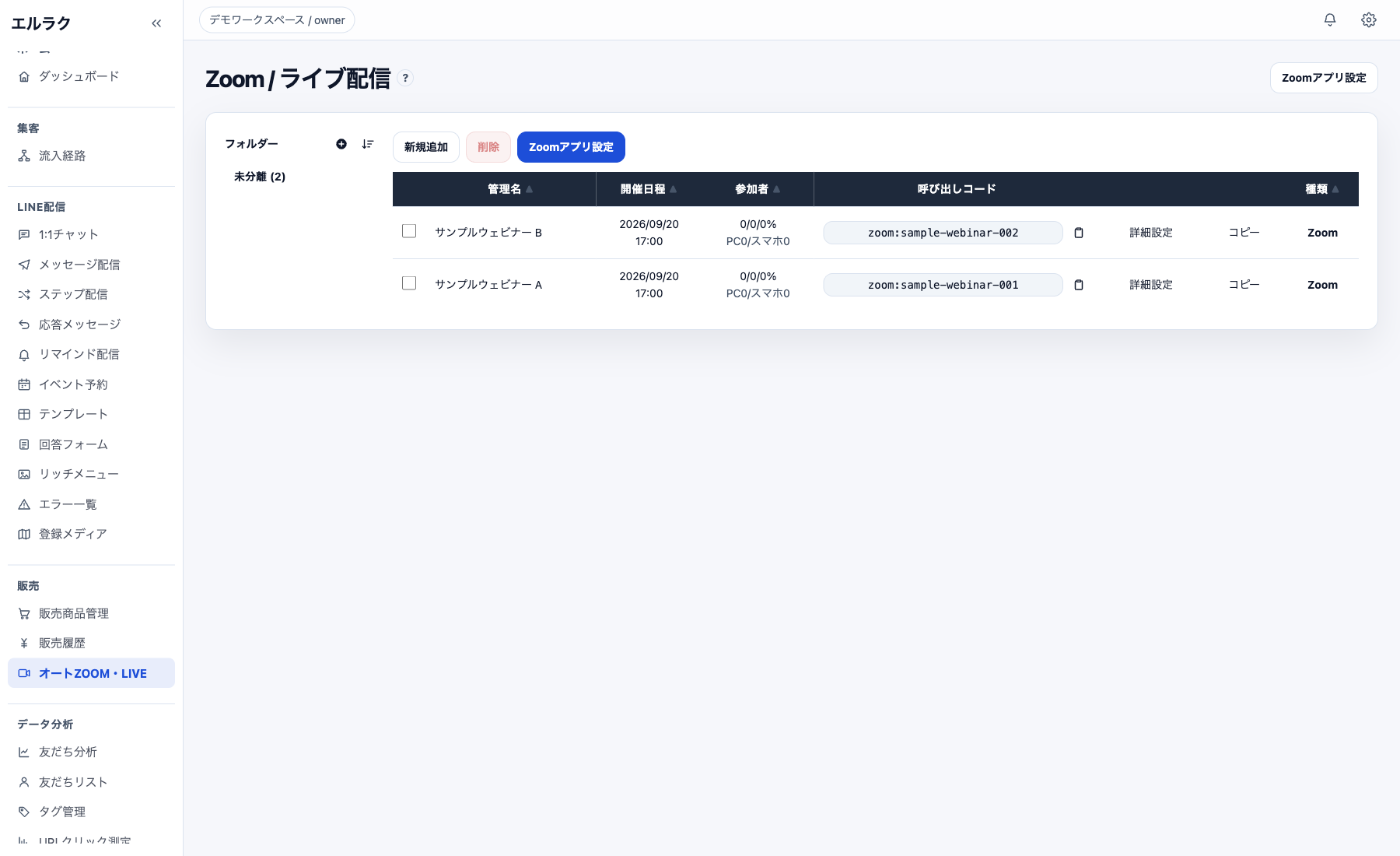Sort table by 参加者 column
Image resolution: width=1400 pixels, height=856 pixels.
pos(758,189)
